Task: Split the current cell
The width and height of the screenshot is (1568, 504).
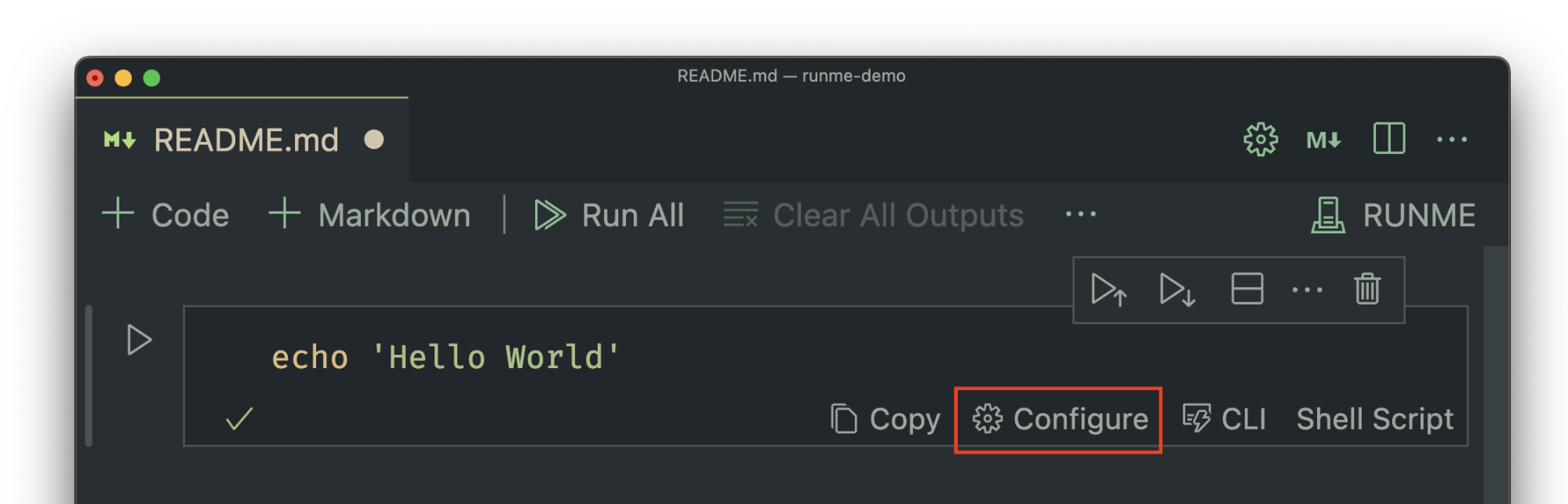Action: pyautogui.click(x=1246, y=289)
